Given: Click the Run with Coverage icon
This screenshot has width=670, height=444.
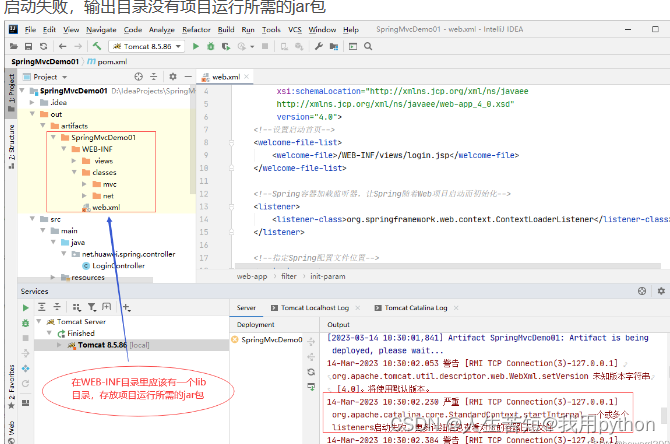Looking at the screenshot, I should 226,46.
